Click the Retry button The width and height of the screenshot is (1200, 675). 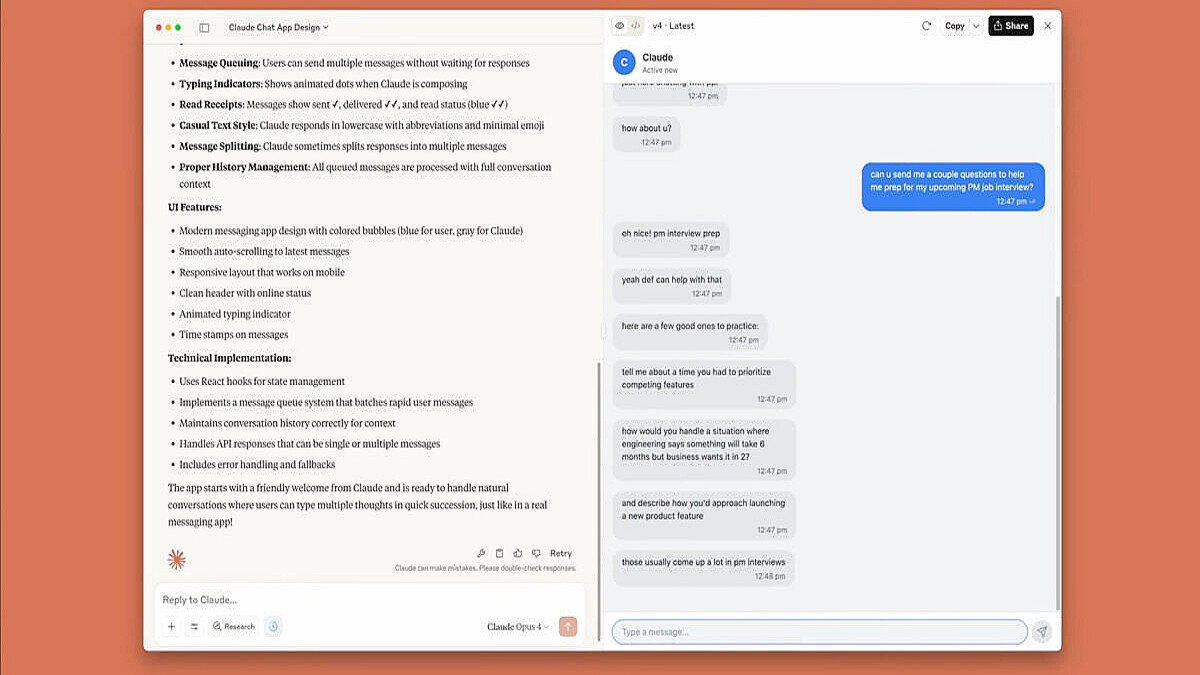561,553
